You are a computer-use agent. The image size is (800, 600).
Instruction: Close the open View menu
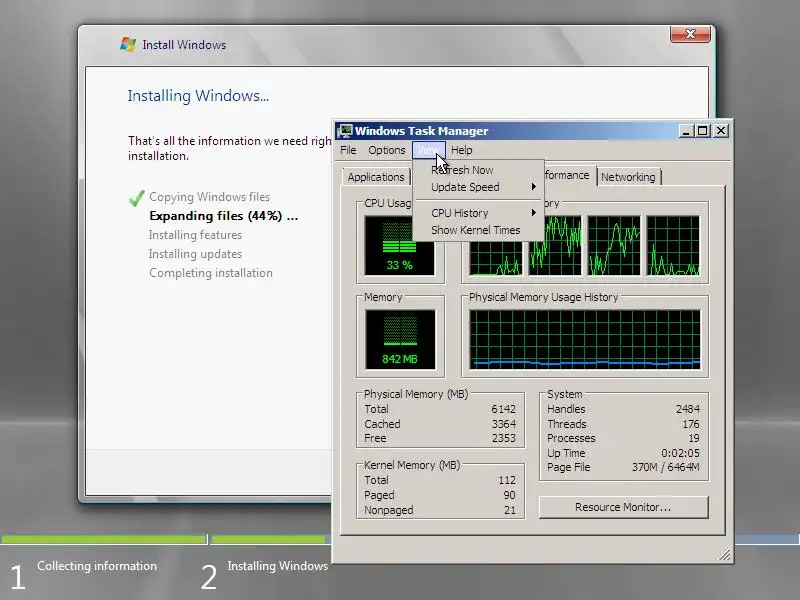coord(429,150)
